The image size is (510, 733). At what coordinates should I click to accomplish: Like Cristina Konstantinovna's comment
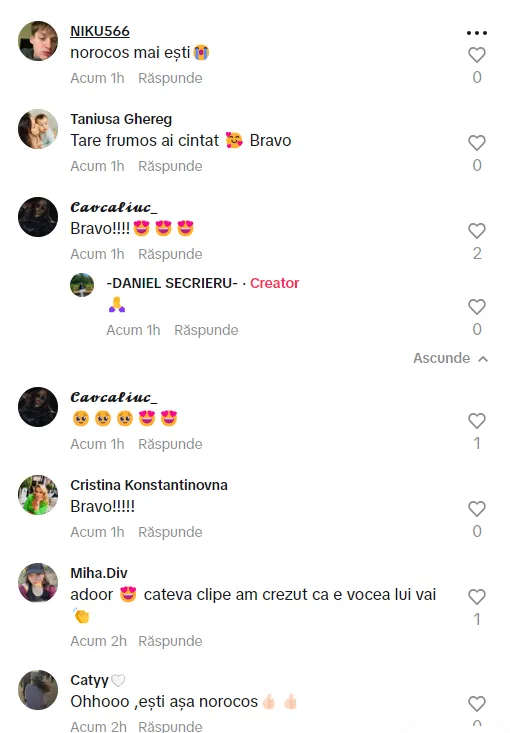click(477, 509)
